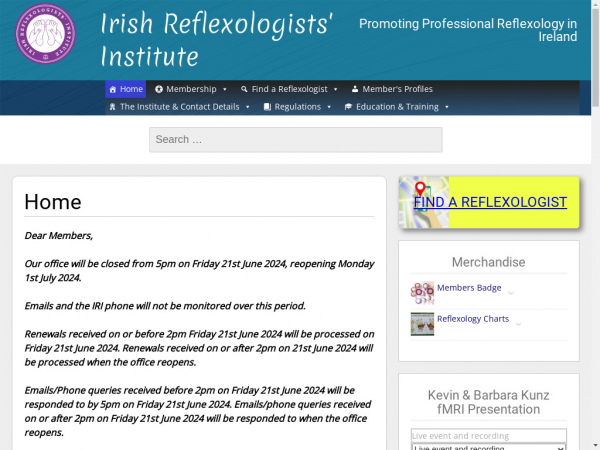
Task: Follow the FIND A REFLEXOLOGIST yellow banner link
Action: [490, 202]
